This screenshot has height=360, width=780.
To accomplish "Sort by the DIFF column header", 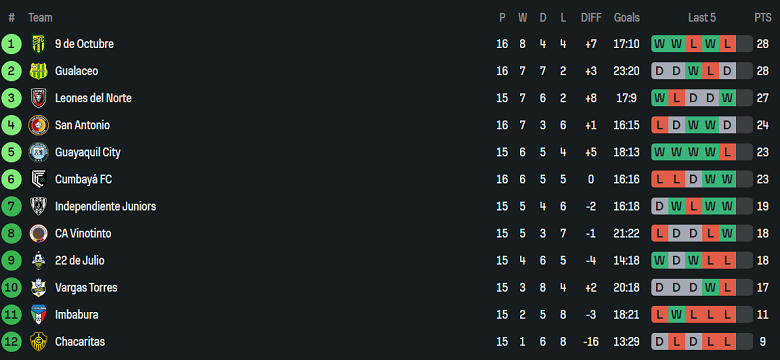I will [x=591, y=18].
